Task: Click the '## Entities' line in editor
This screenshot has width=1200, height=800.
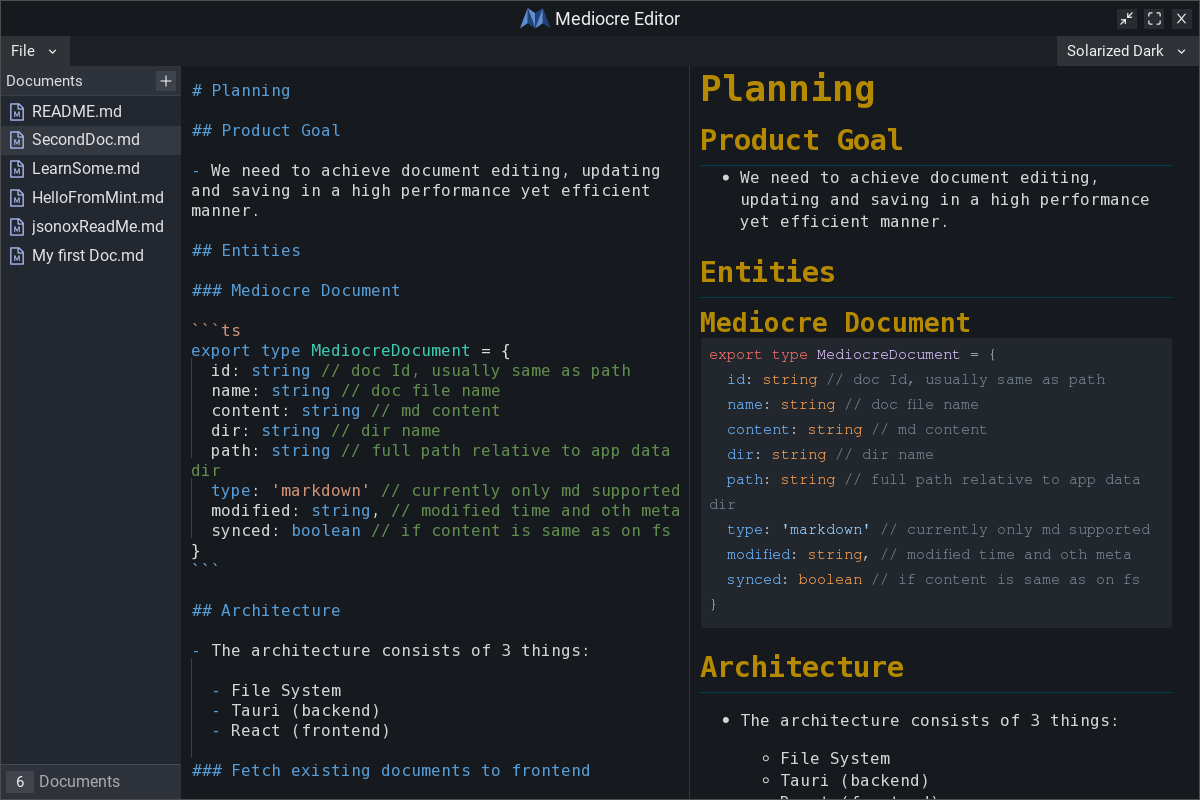Action: (x=246, y=250)
